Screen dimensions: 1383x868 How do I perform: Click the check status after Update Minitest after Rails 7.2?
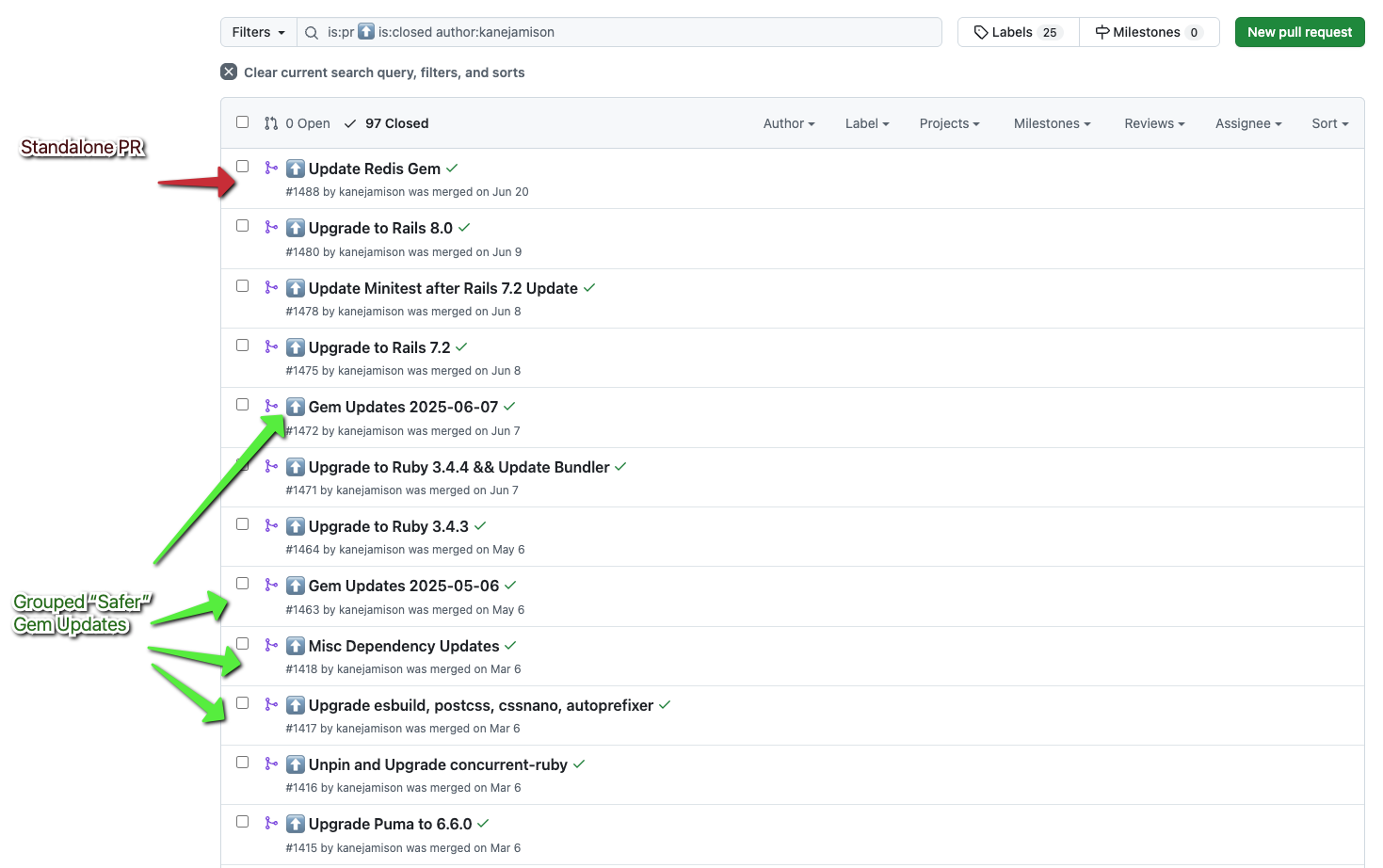pos(589,288)
